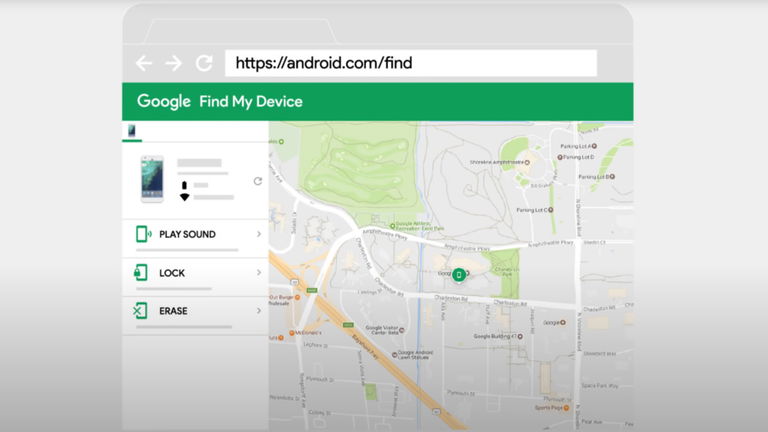Click the Play Sound phone icon
The image size is (768, 432).
pyautogui.click(x=143, y=234)
